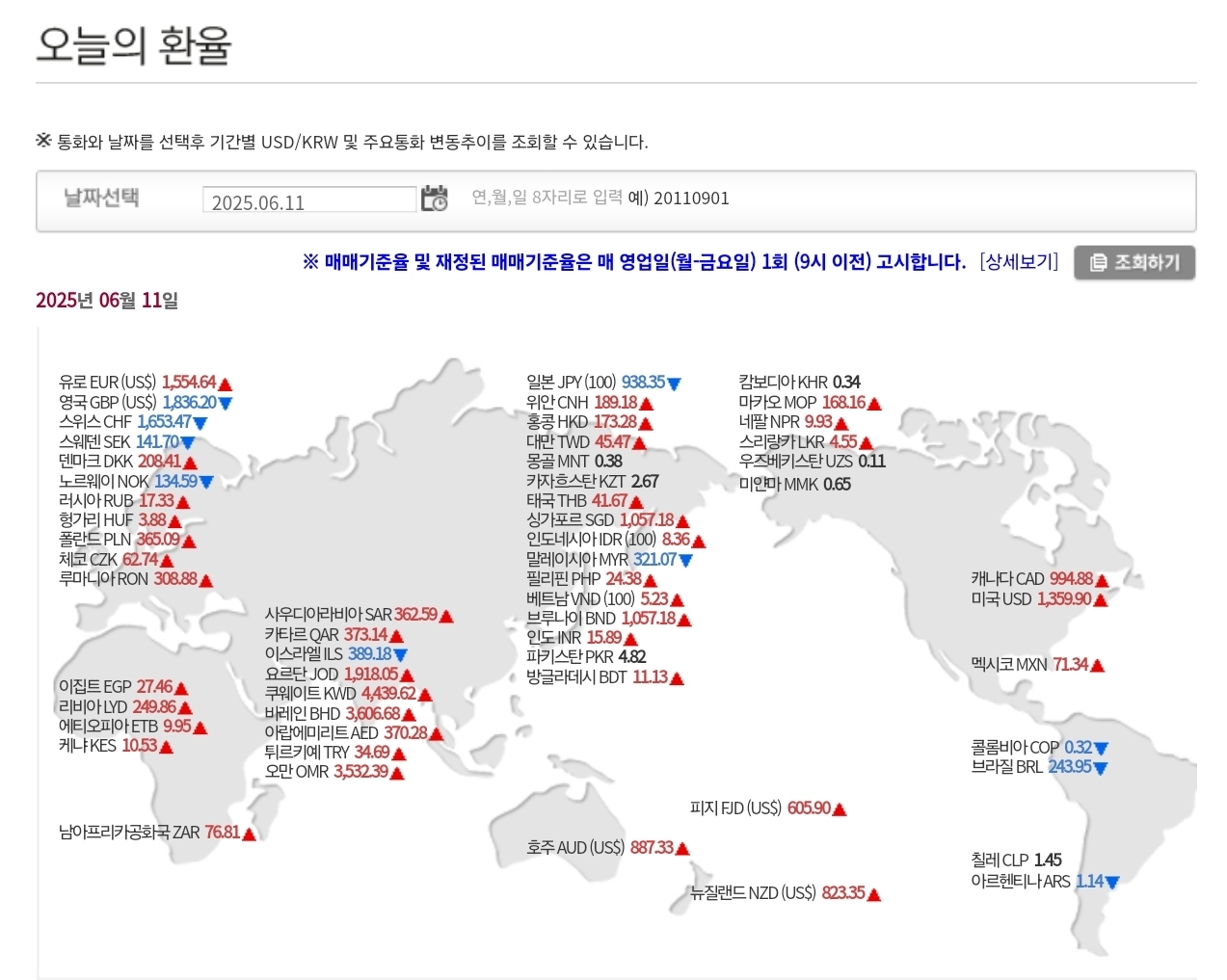The image size is (1227, 980).
Task: Select 인도 INR exchange rate
Action: point(582,638)
